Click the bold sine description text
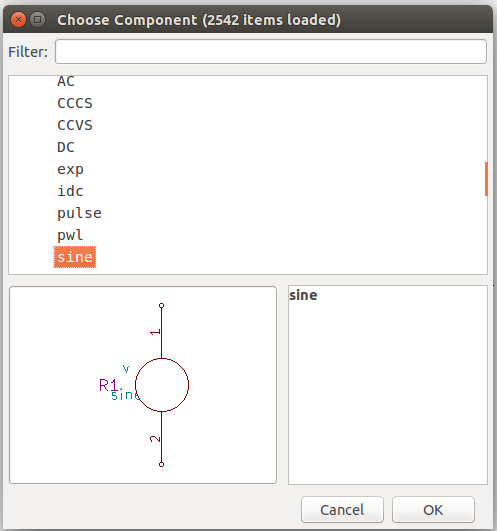 tap(303, 295)
